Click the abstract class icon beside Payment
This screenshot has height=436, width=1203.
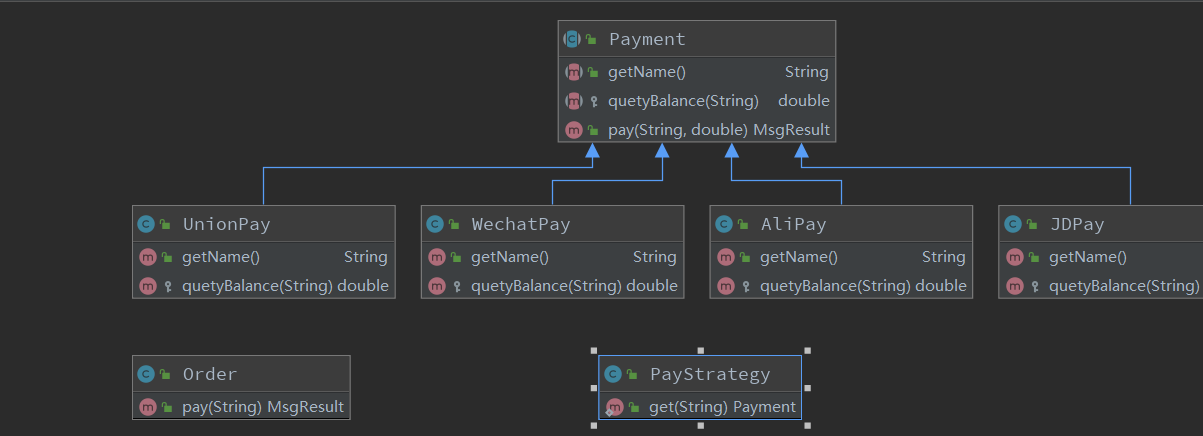[572, 39]
